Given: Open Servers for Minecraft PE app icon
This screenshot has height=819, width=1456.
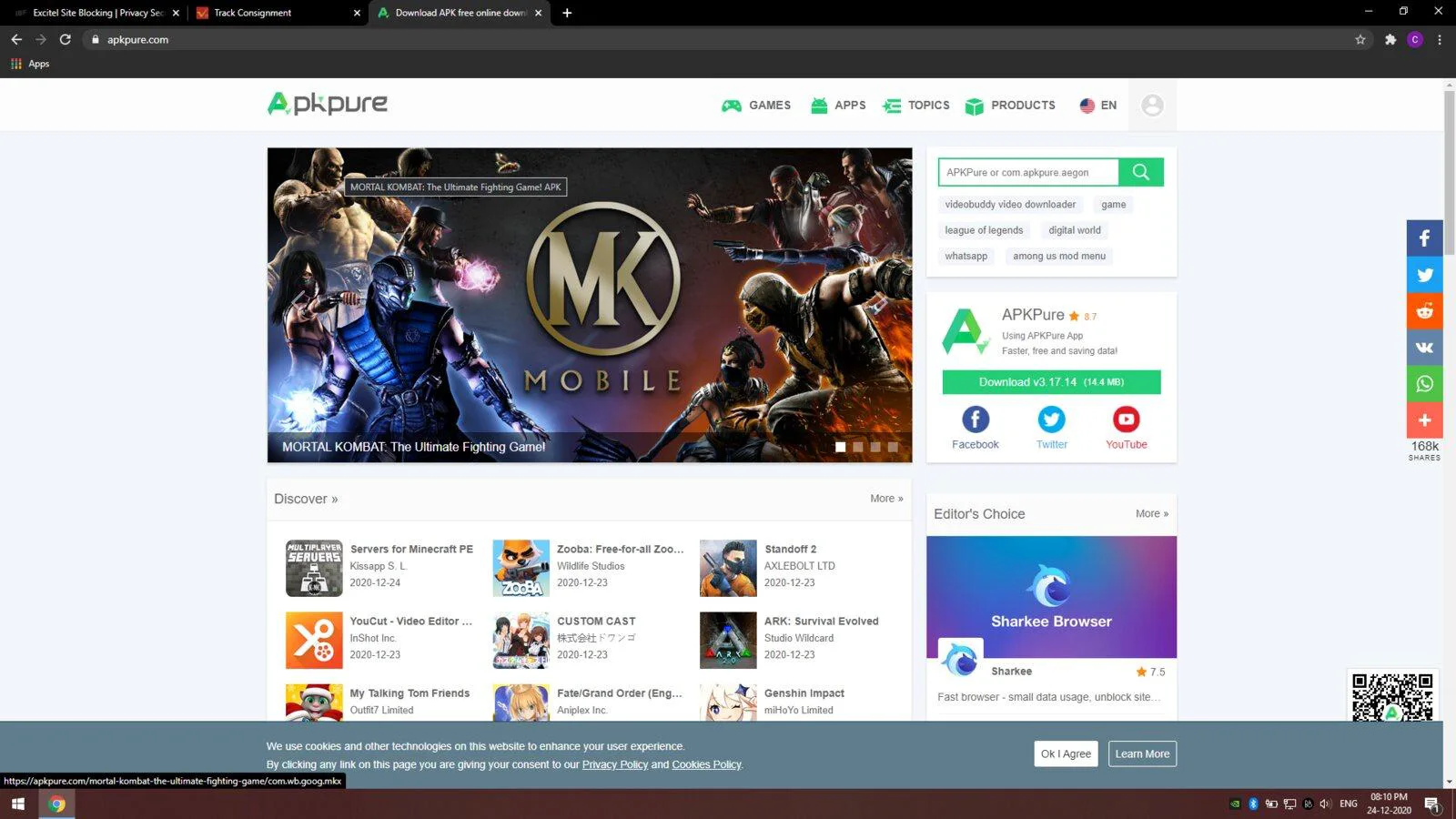Looking at the screenshot, I should click(314, 568).
